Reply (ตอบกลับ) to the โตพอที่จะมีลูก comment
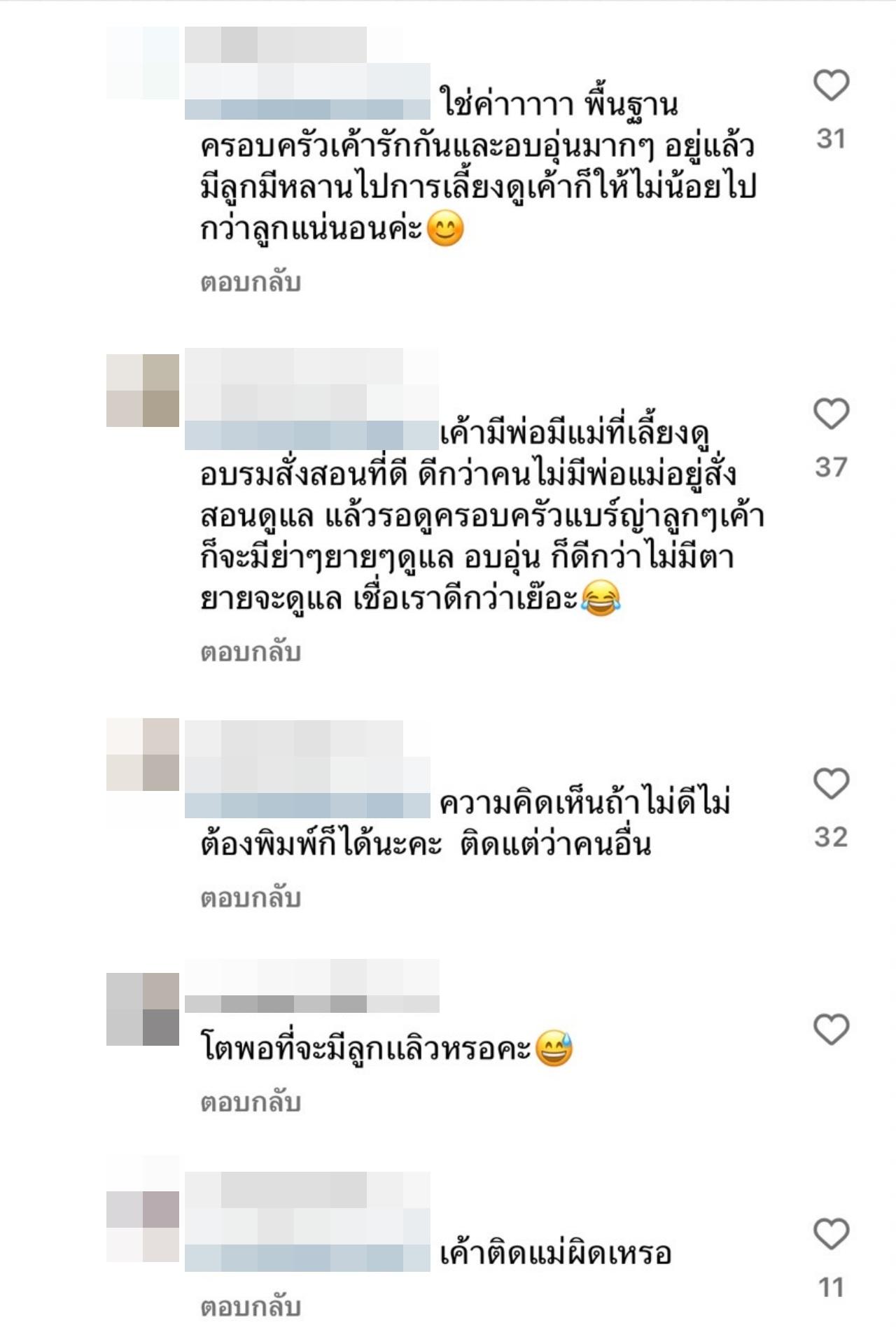The image size is (896, 1339). coord(251,1102)
